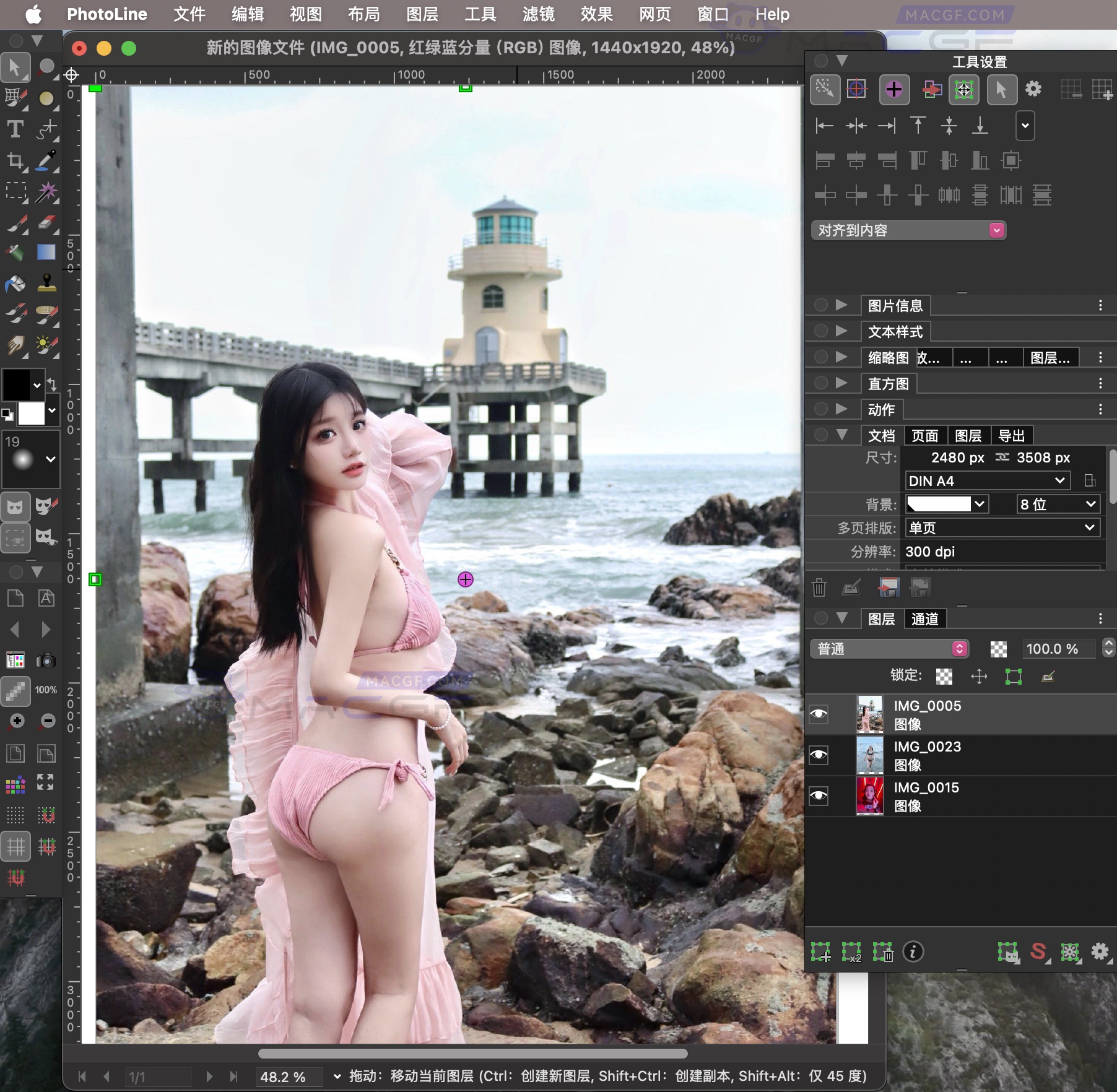Toggle visibility of IMG_0015 layer
Screen dimensions: 1117x1092
(819, 796)
